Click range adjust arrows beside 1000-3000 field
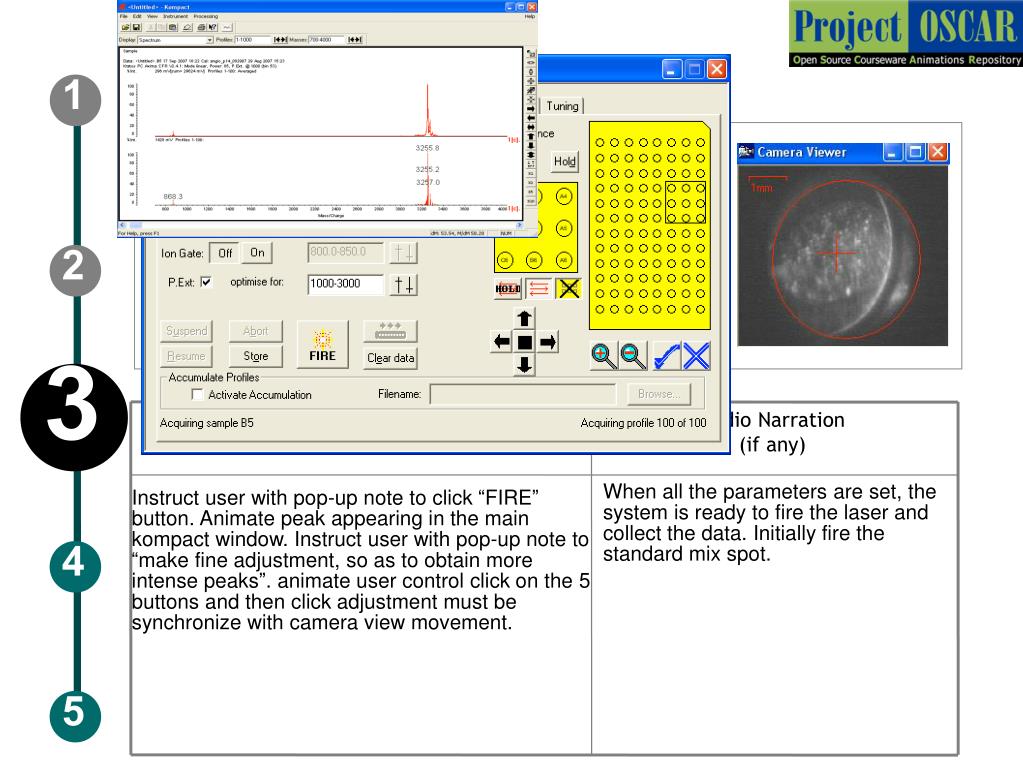The width and height of the screenshot is (1023, 767). click(x=403, y=284)
